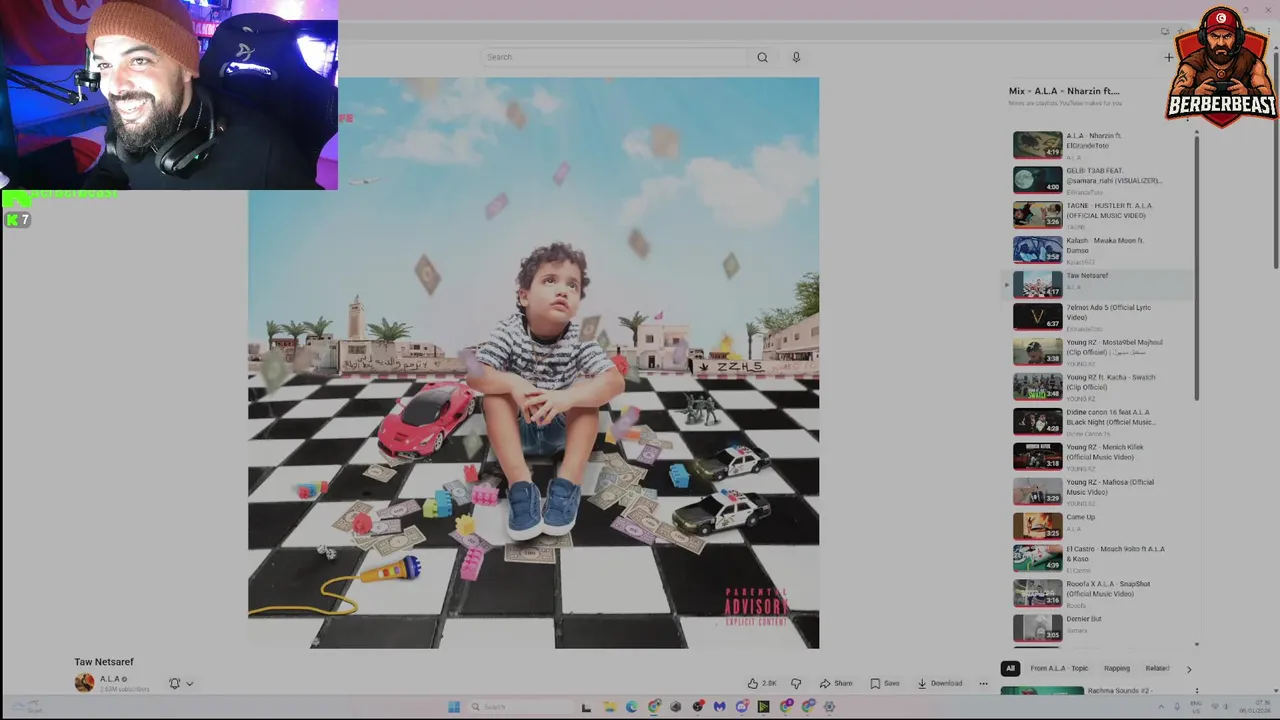This screenshot has height=720, width=1280.
Task: Select the Rapping filter chip
Action: click(x=1117, y=668)
